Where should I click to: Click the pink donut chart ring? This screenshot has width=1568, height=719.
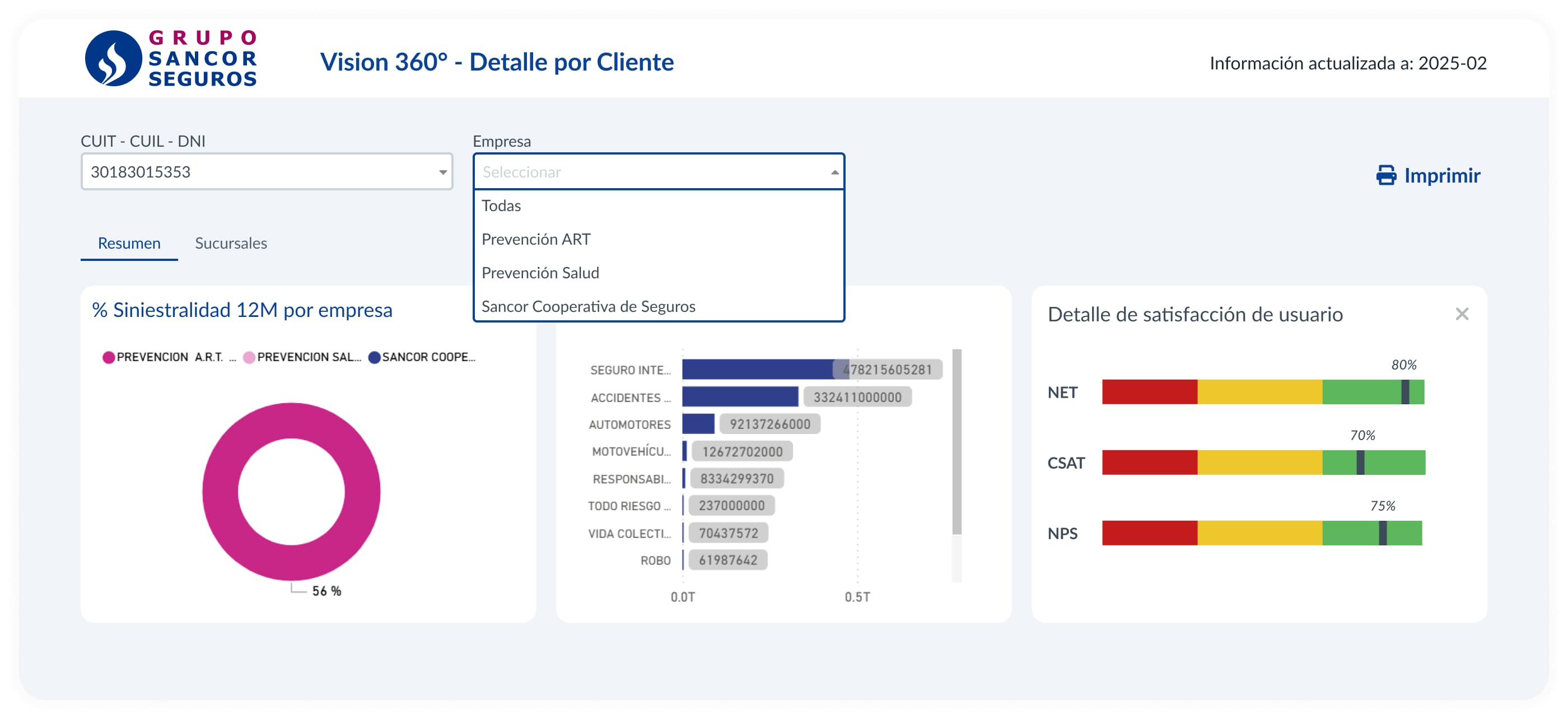221,492
